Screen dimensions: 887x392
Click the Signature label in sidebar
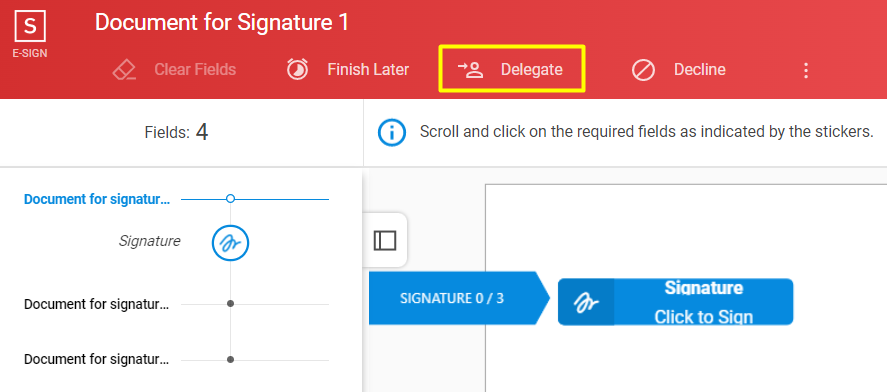[x=149, y=241]
